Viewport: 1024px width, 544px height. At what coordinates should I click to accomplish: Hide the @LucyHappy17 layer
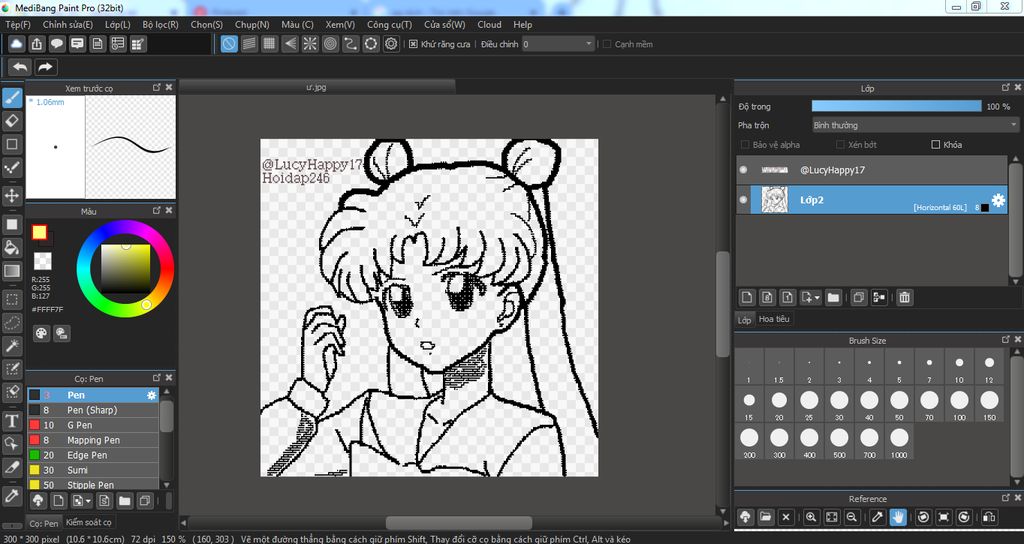pyautogui.click(x=743, y=170)
